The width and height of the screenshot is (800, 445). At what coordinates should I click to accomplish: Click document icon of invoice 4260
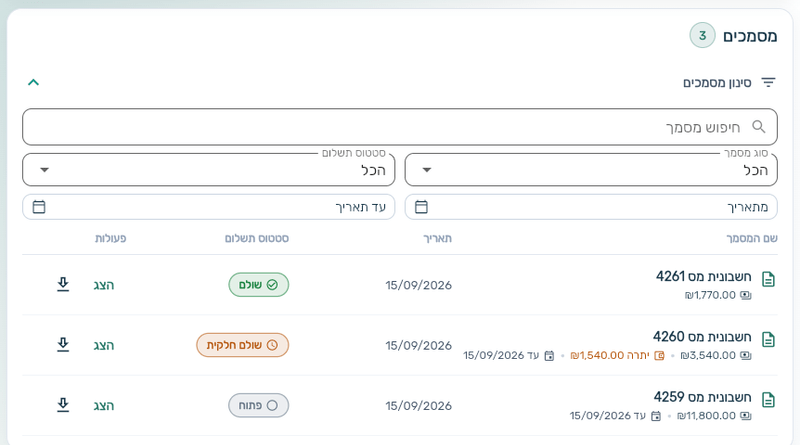tap(768, 340)
